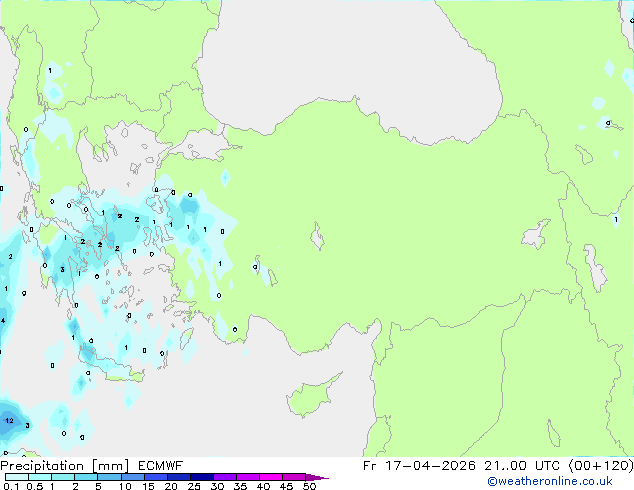Click the 1–2 mm legend color swatch
Viewport: 634px width, 490px height.
pos(63,477)
